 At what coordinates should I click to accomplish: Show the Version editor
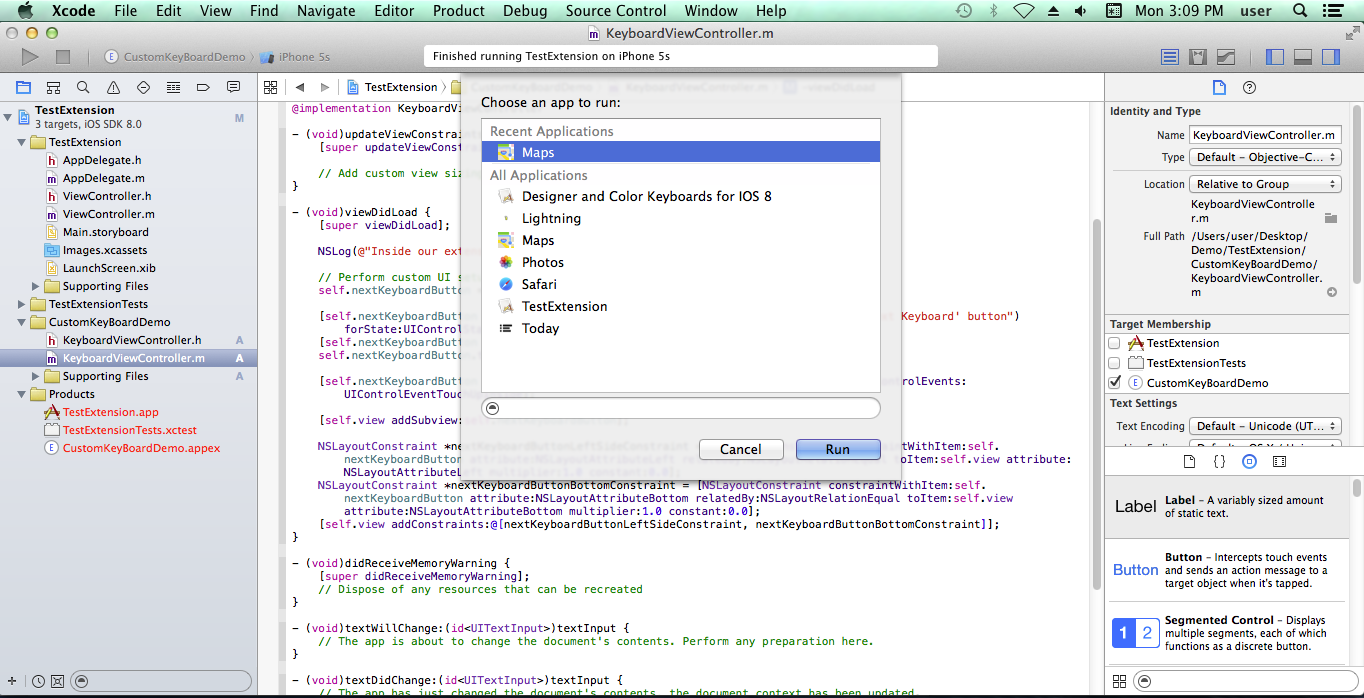click(x=1225, y=57)
